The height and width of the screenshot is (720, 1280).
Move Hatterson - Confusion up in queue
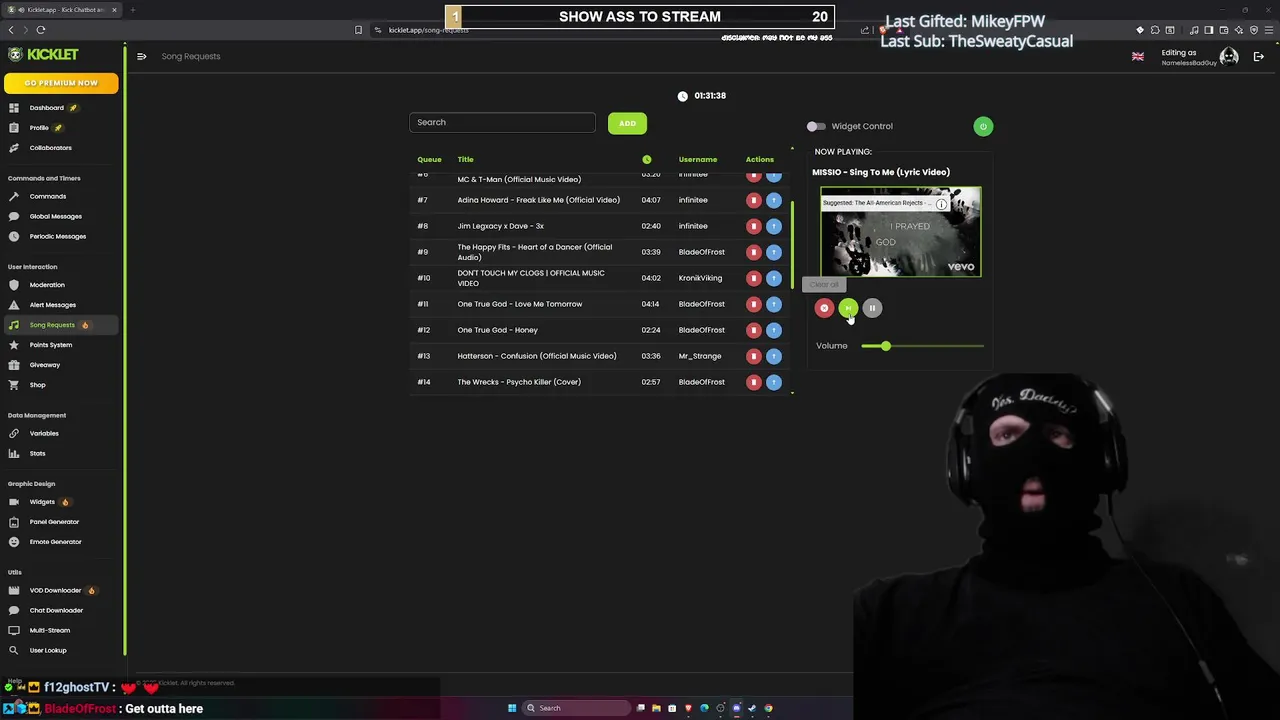(774, 356)
